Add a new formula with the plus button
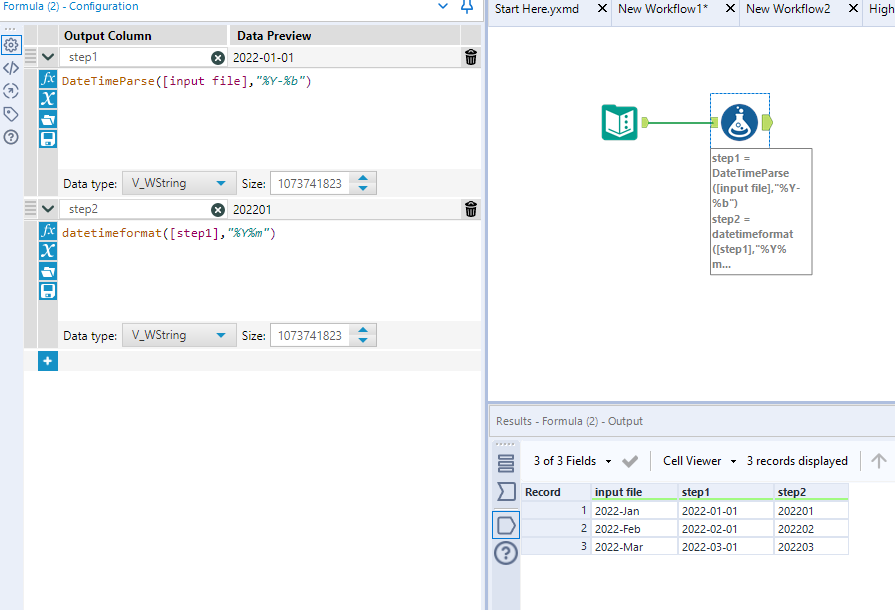 point(47,361)
